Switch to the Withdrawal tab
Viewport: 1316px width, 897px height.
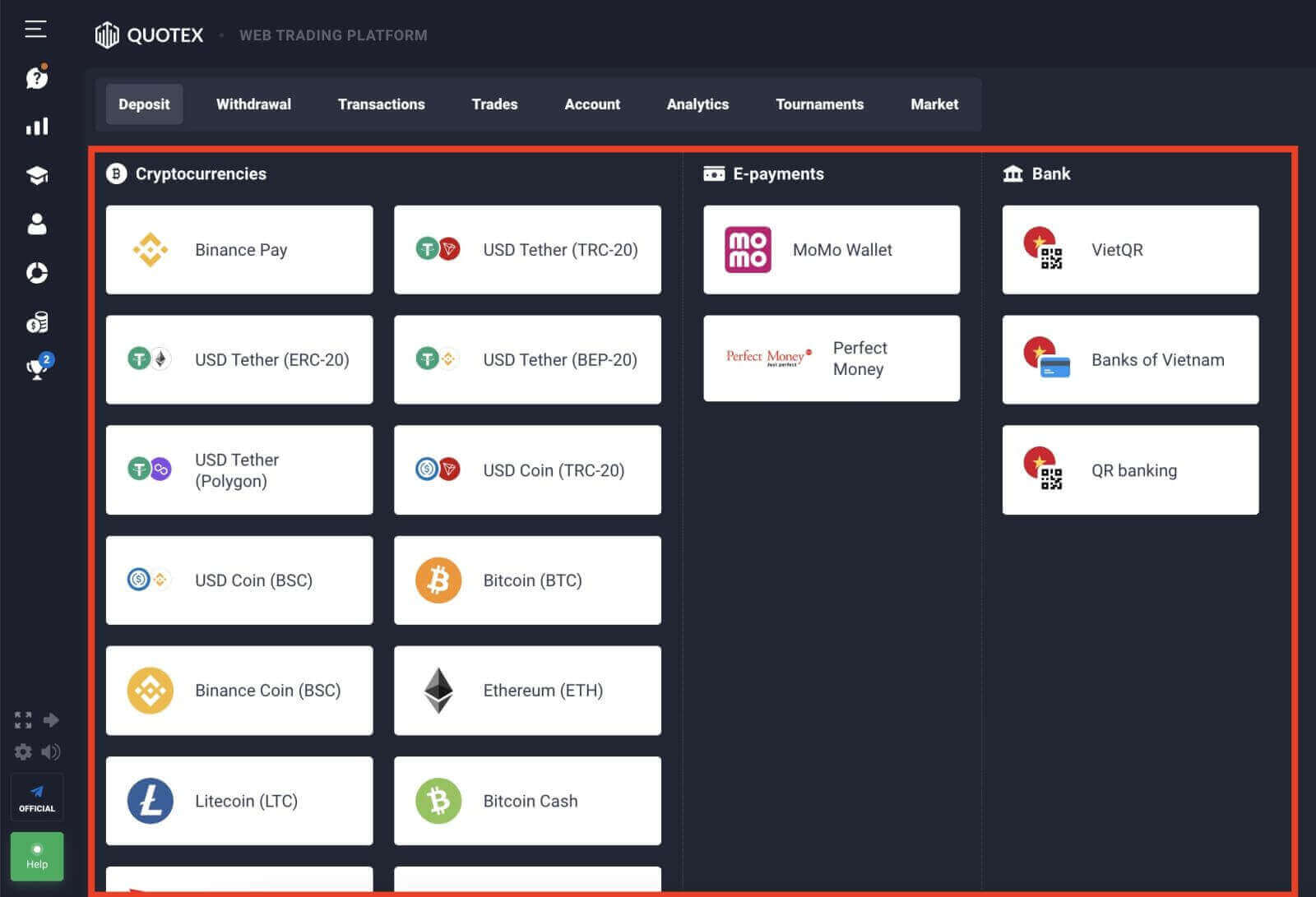(x=253, y=104)
